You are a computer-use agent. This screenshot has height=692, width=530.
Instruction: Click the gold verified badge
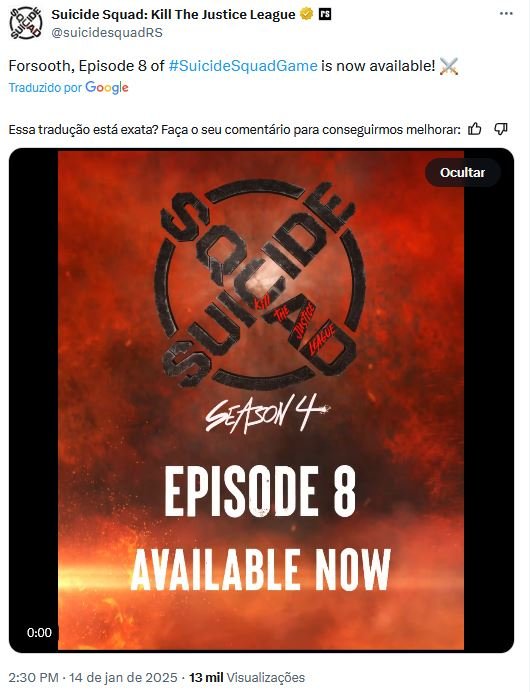[307, 15]
